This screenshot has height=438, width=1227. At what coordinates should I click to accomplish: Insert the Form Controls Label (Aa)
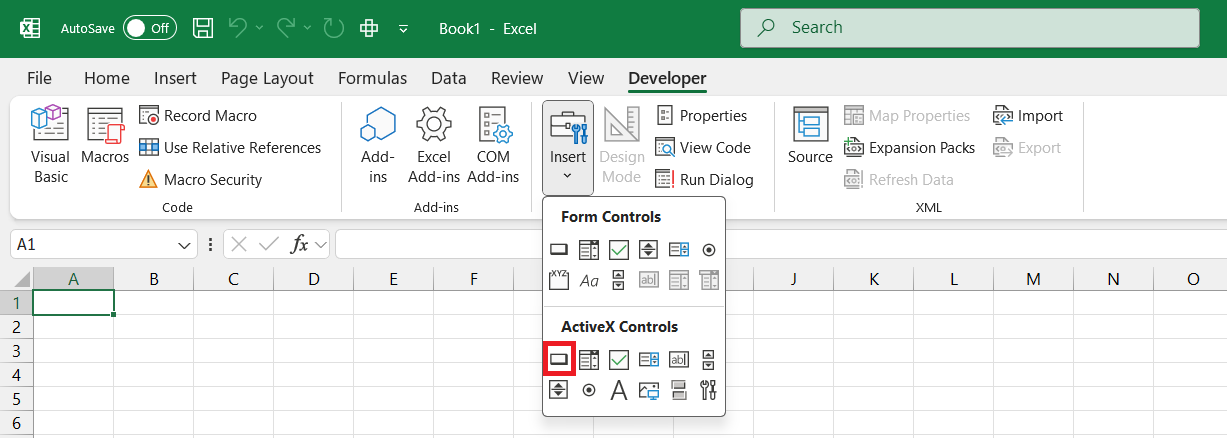[589, 280]
